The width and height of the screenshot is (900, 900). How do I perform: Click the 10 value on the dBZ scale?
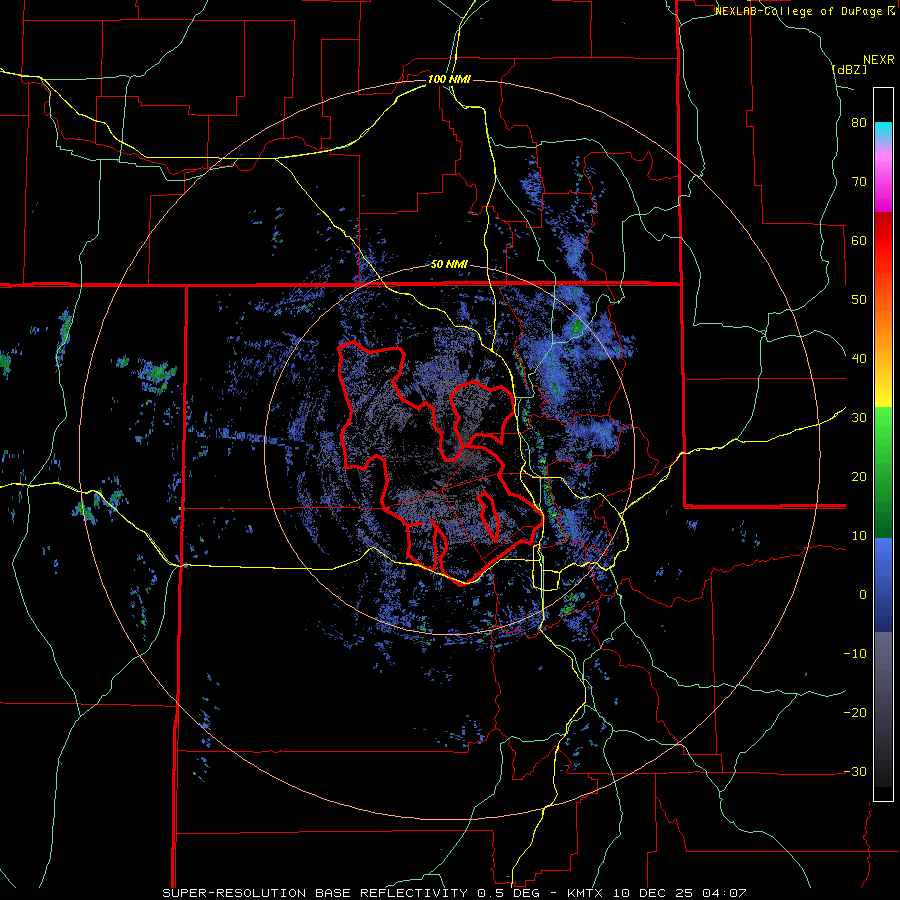pos(859,536)
